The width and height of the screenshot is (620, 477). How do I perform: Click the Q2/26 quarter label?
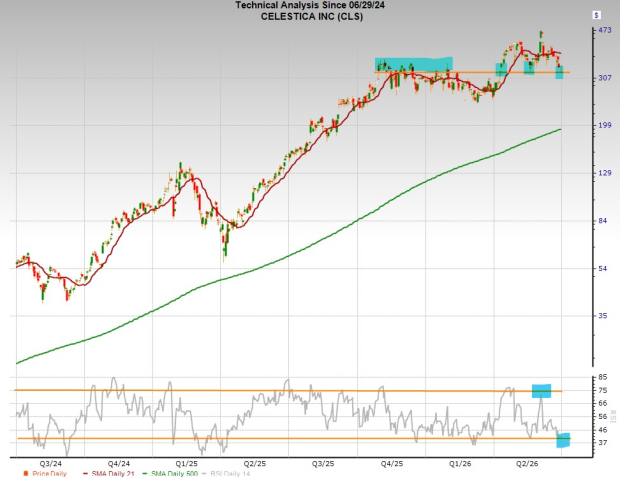[527, 464]
